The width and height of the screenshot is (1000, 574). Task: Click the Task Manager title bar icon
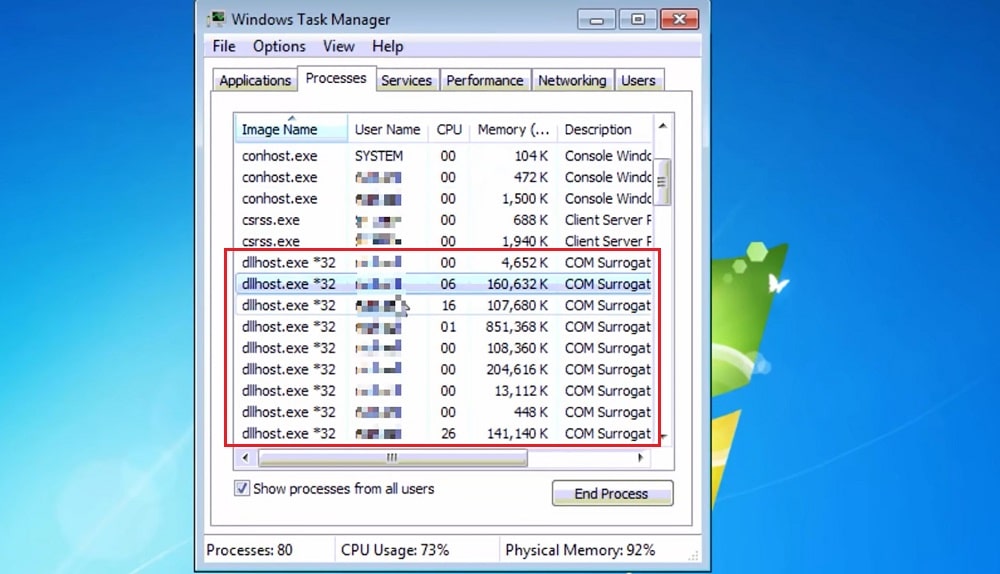coord(217,19)
